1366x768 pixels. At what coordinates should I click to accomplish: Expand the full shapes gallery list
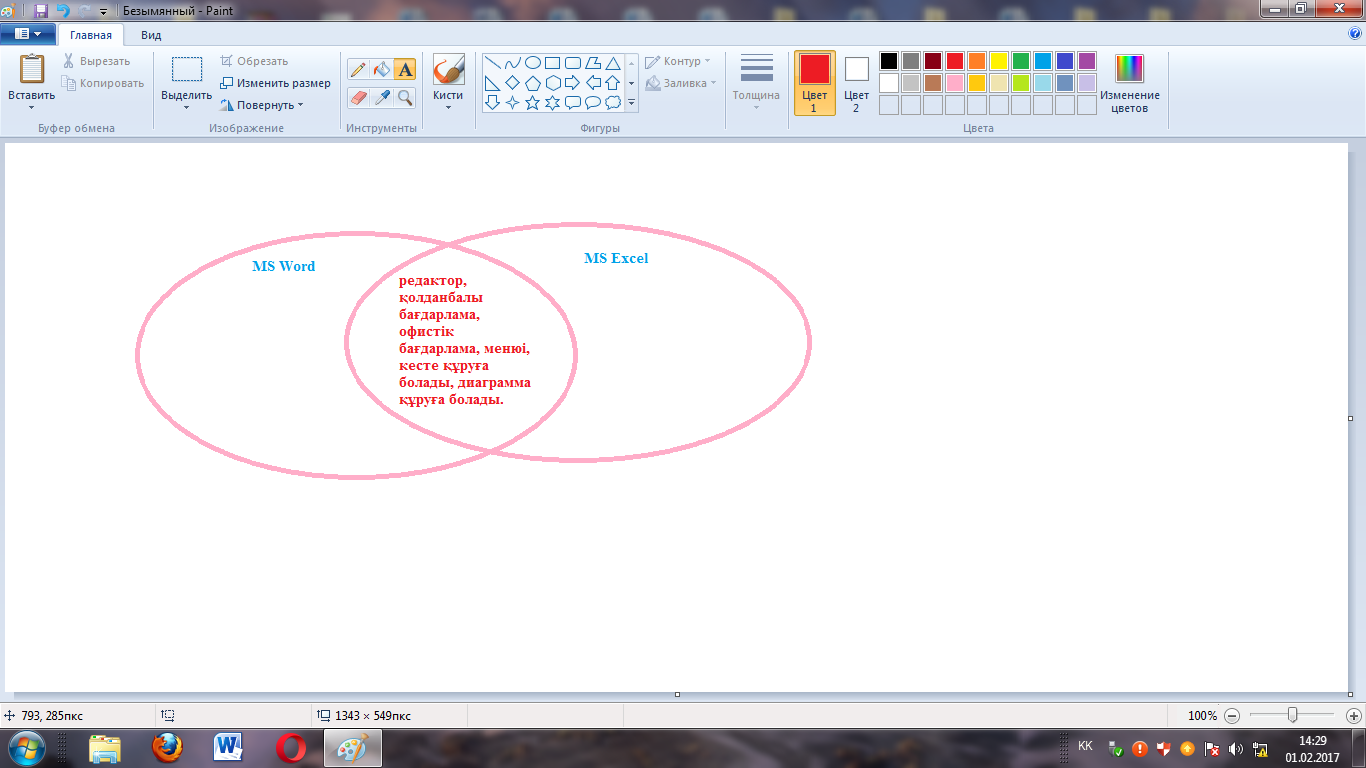[631, 103]
